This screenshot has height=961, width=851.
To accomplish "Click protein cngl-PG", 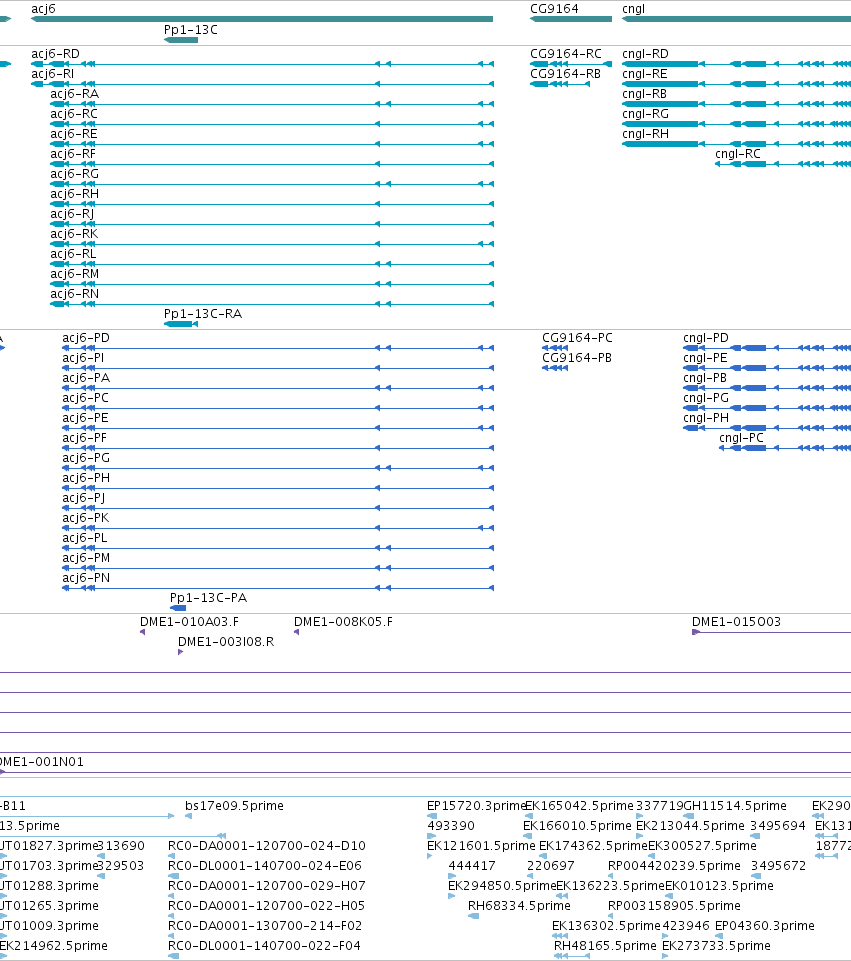I will [706, 398].
